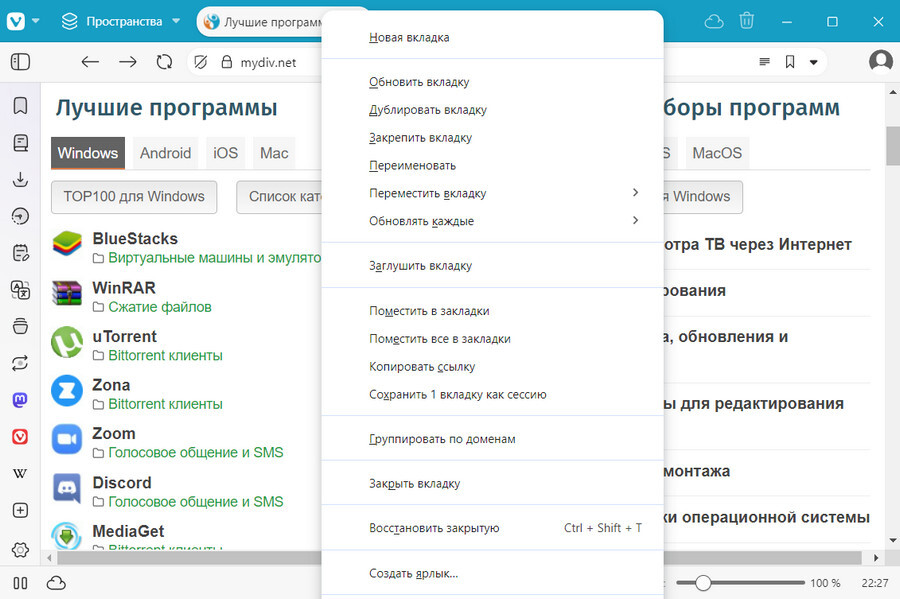
Task: Open closed tabs trash icon
Action: pyautogui.click(x=746, y=21)
